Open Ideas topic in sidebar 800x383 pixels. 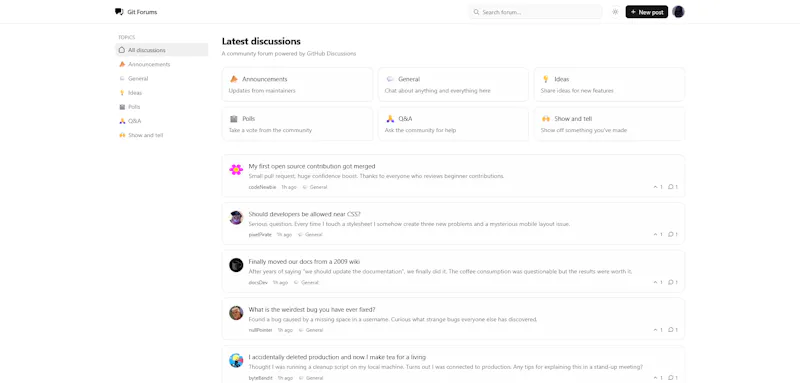[x=162, y=93]
